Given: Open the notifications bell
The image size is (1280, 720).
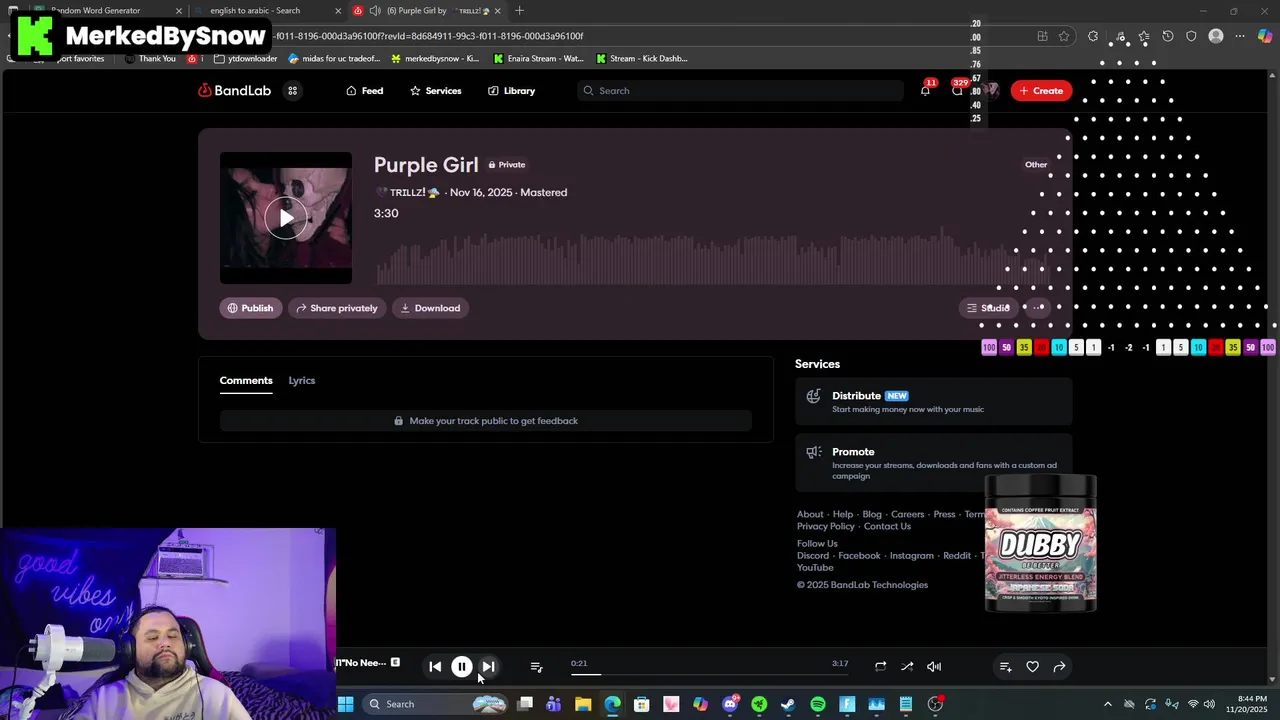Looking at the screenshot, I should coord(925,91).
